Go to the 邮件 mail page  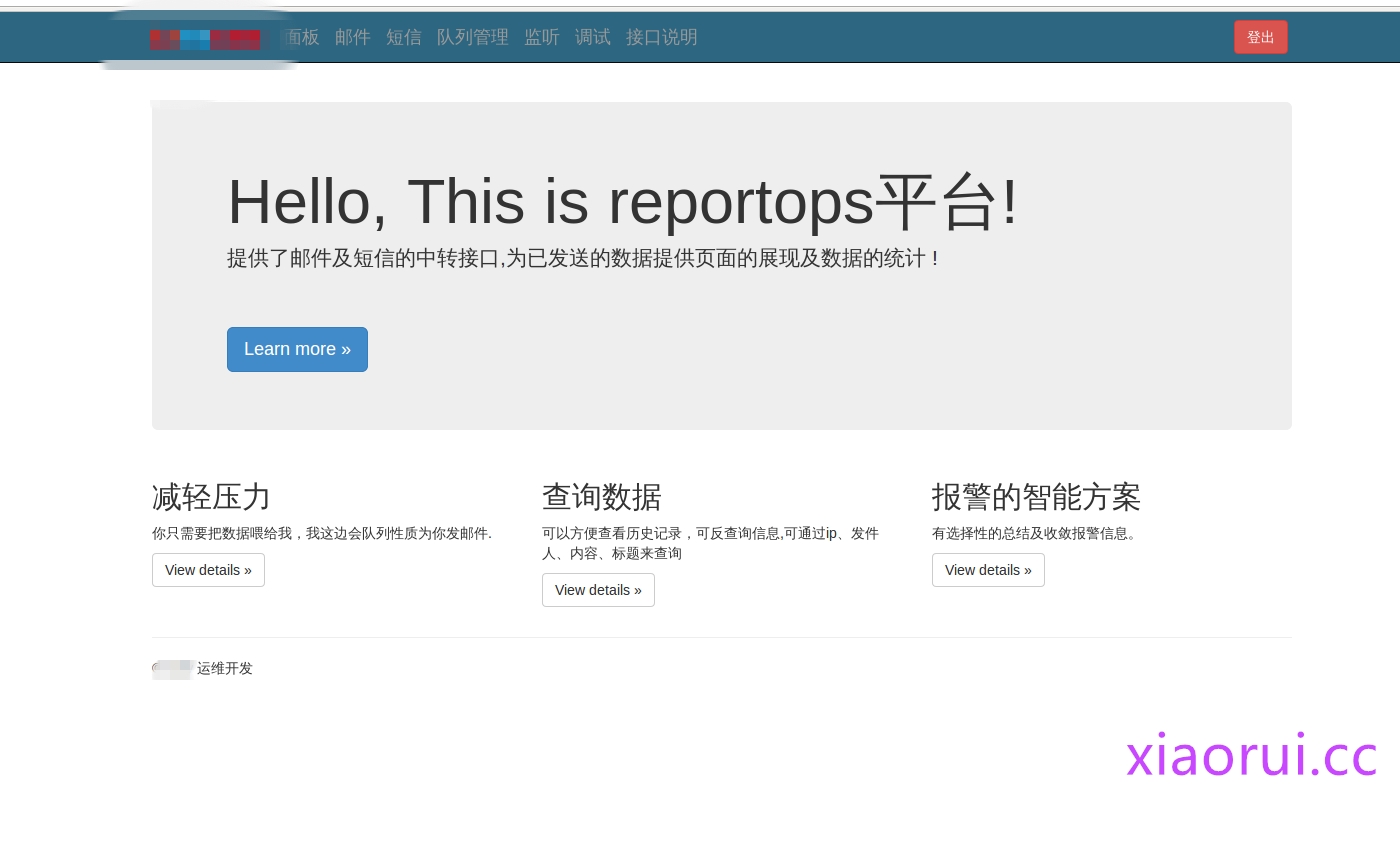coord(353,37)
